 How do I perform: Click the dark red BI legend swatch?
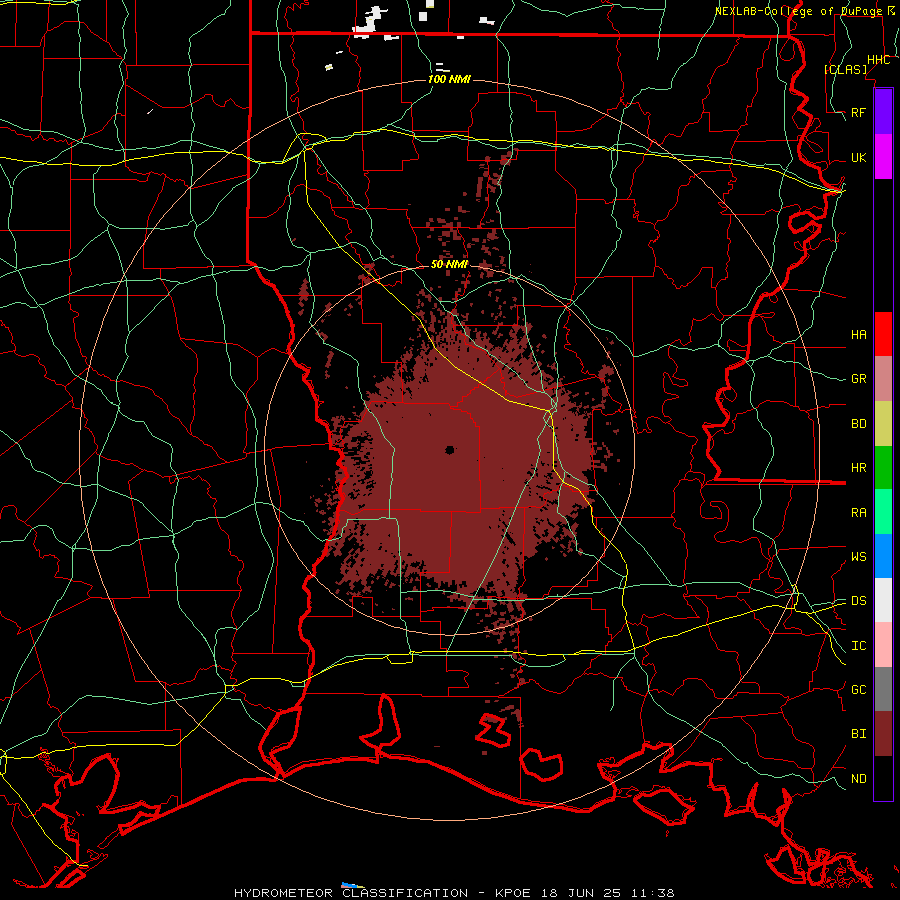[x=883, y=734]
